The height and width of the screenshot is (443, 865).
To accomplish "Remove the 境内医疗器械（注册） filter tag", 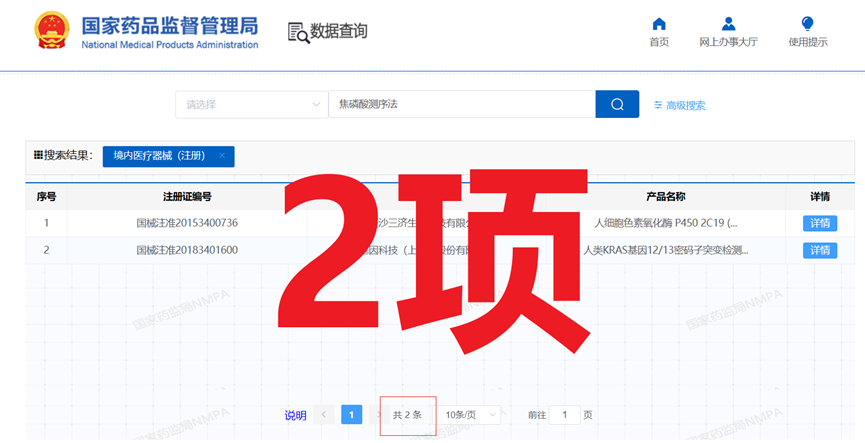I will tap(222, 156).
